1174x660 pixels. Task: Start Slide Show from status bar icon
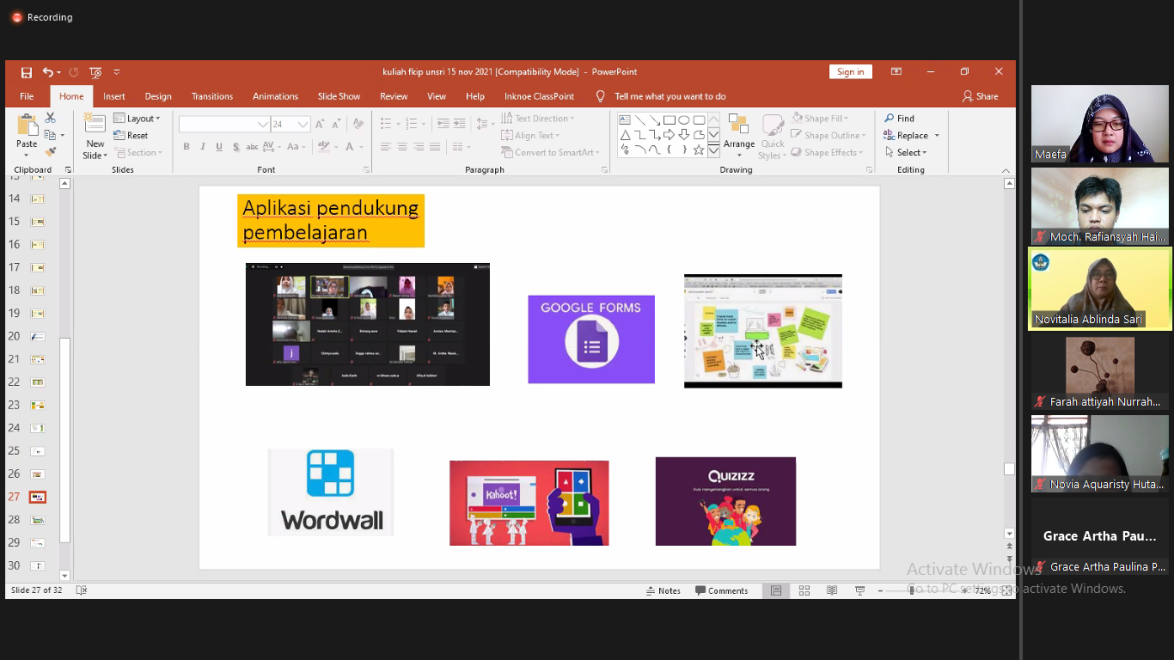coord(859,591)
